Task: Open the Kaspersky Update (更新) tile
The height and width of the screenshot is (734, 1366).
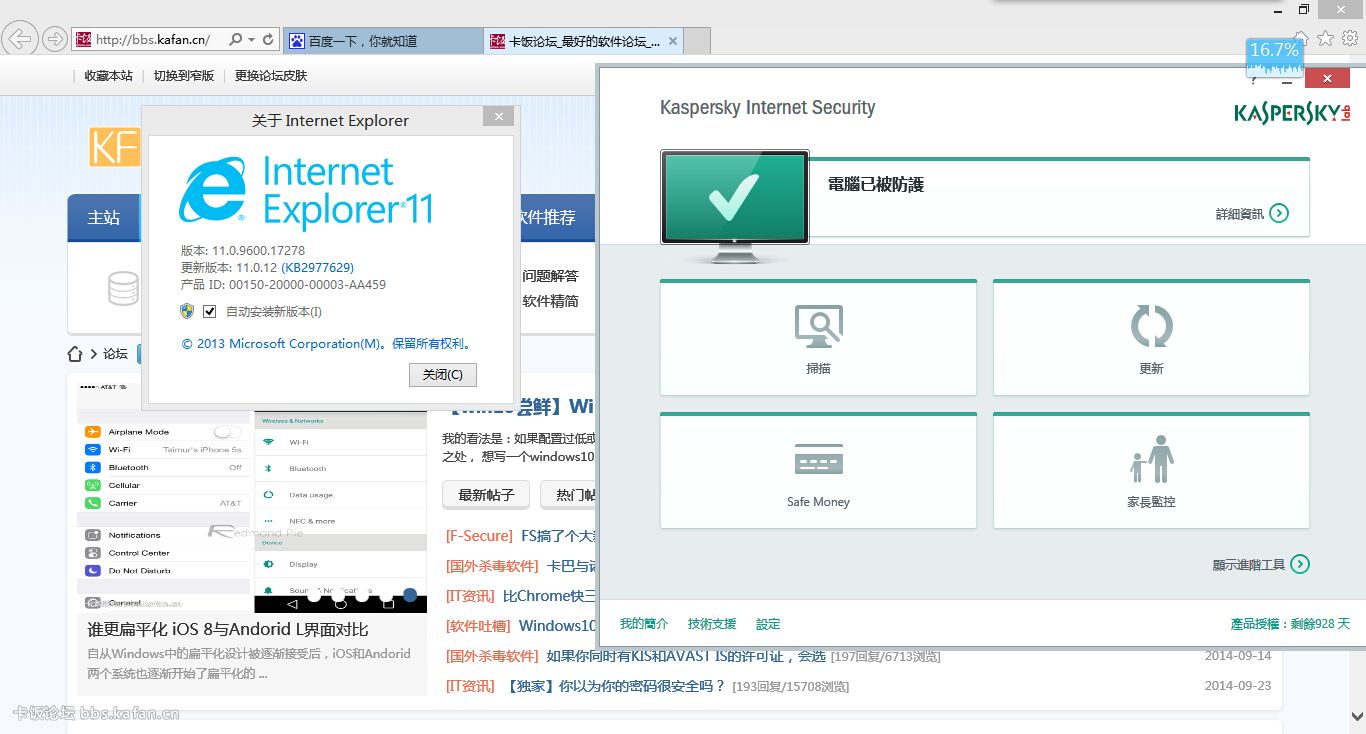Action: pyautogui.click(x=1151, y=338)
